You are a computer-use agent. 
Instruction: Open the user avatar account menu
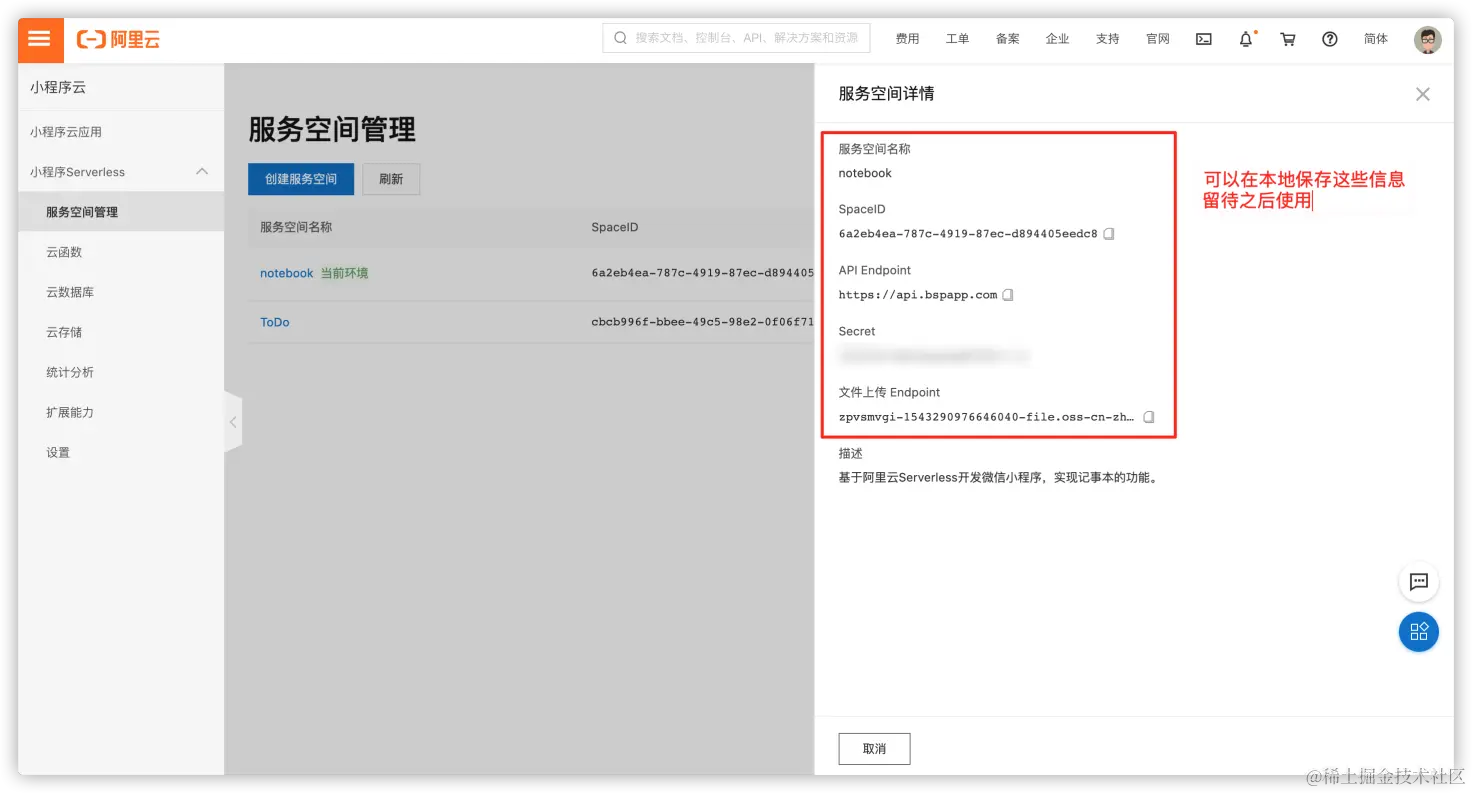(x=1427, y=39)
